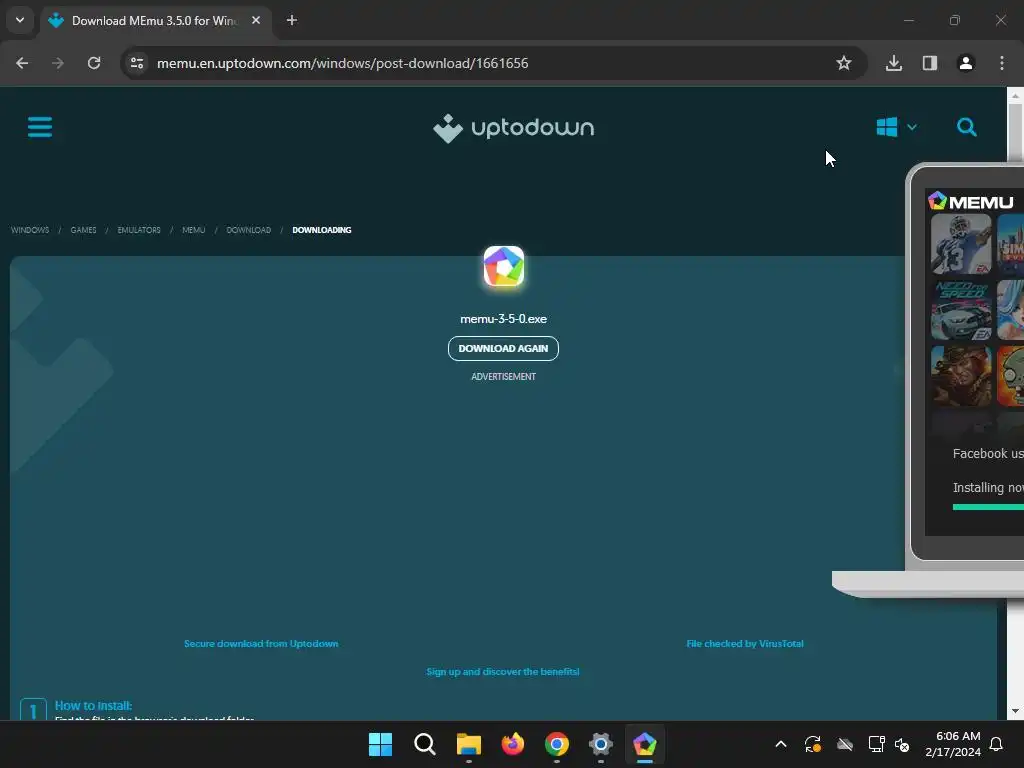Click the football game thumbnail in MEmu ad
Image resolution: width=1024 pixels, height=768 pixels.
[x=961, y=244]
